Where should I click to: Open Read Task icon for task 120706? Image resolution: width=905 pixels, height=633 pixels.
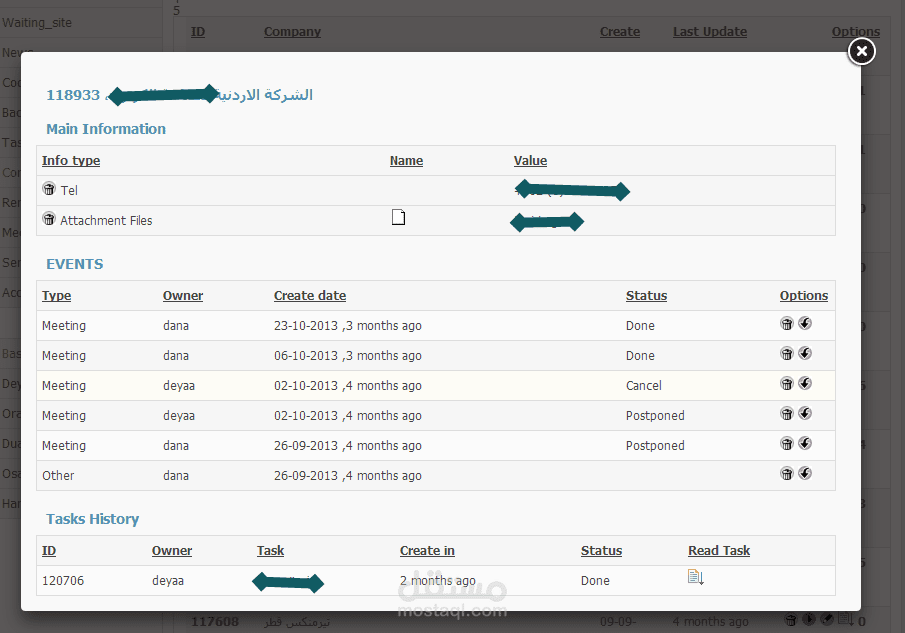(695, 577)
